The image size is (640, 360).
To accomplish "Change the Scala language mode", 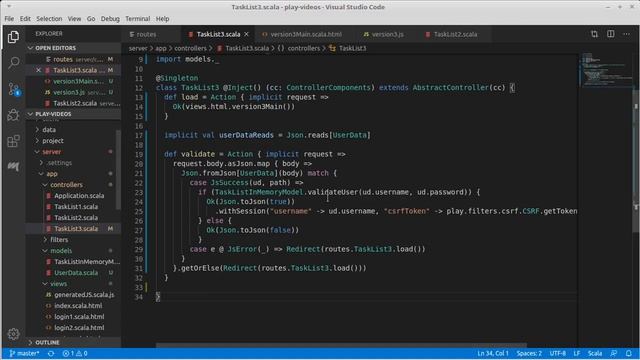I will 595,353.
